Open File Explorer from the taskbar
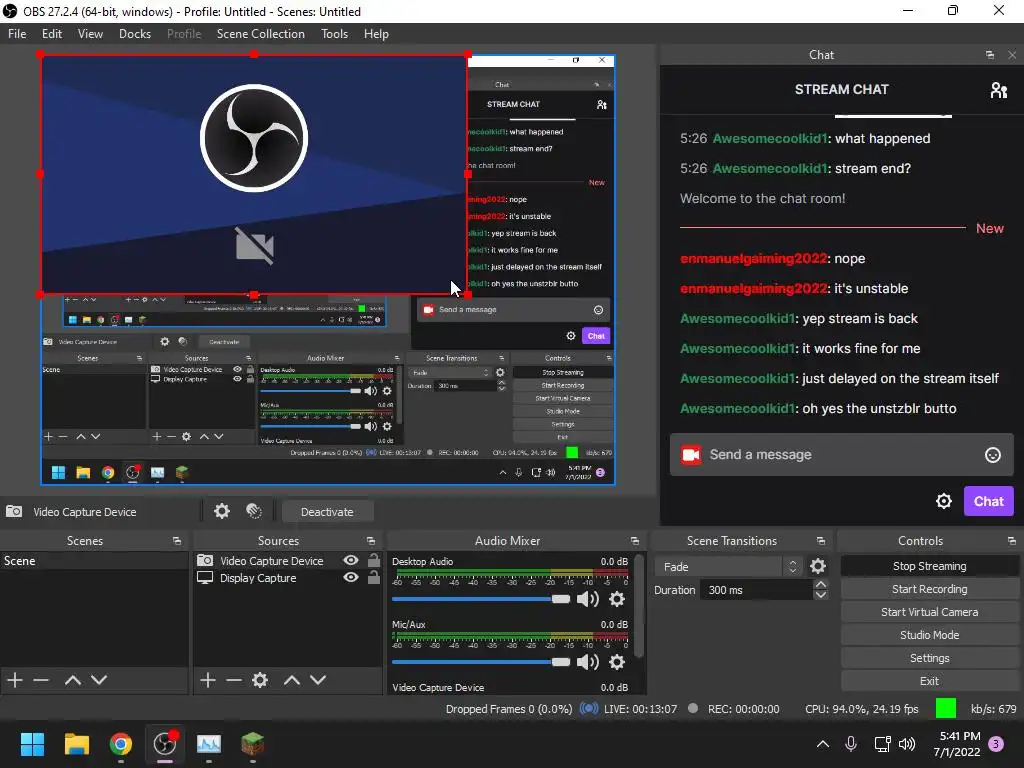The image size is (1024, 768). click(76, 744)
